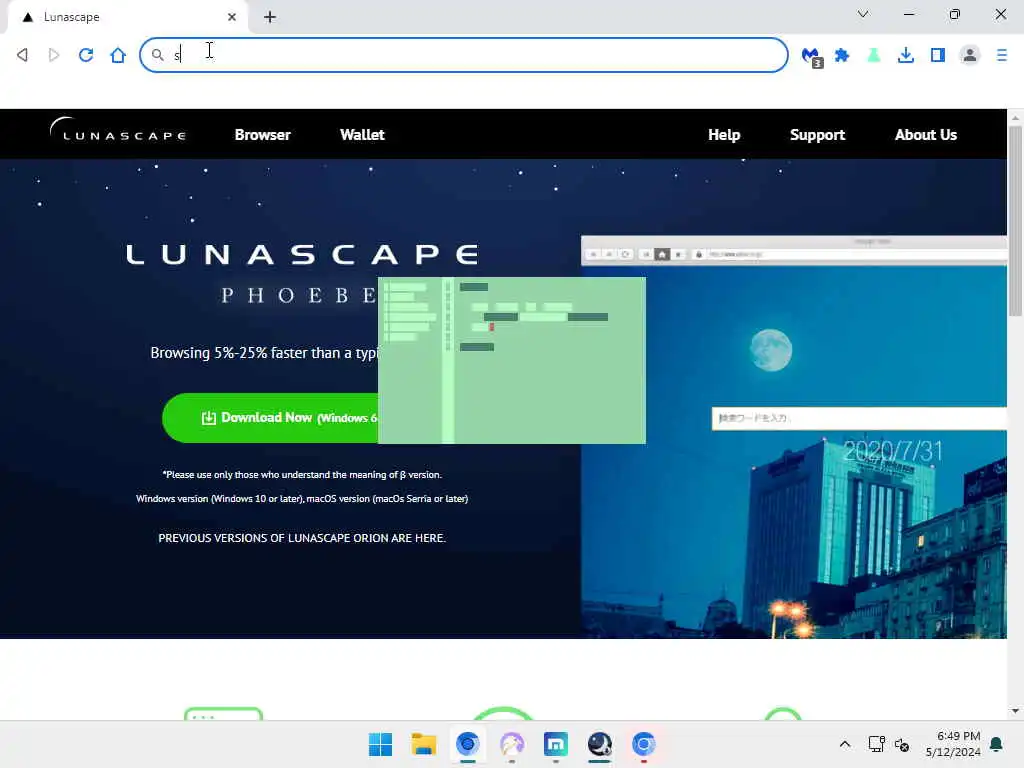Image resolution: width=1024 pixels, height=768 pixels.
Task: Select the Lunascape tab
Action: (x=128, y=17)
